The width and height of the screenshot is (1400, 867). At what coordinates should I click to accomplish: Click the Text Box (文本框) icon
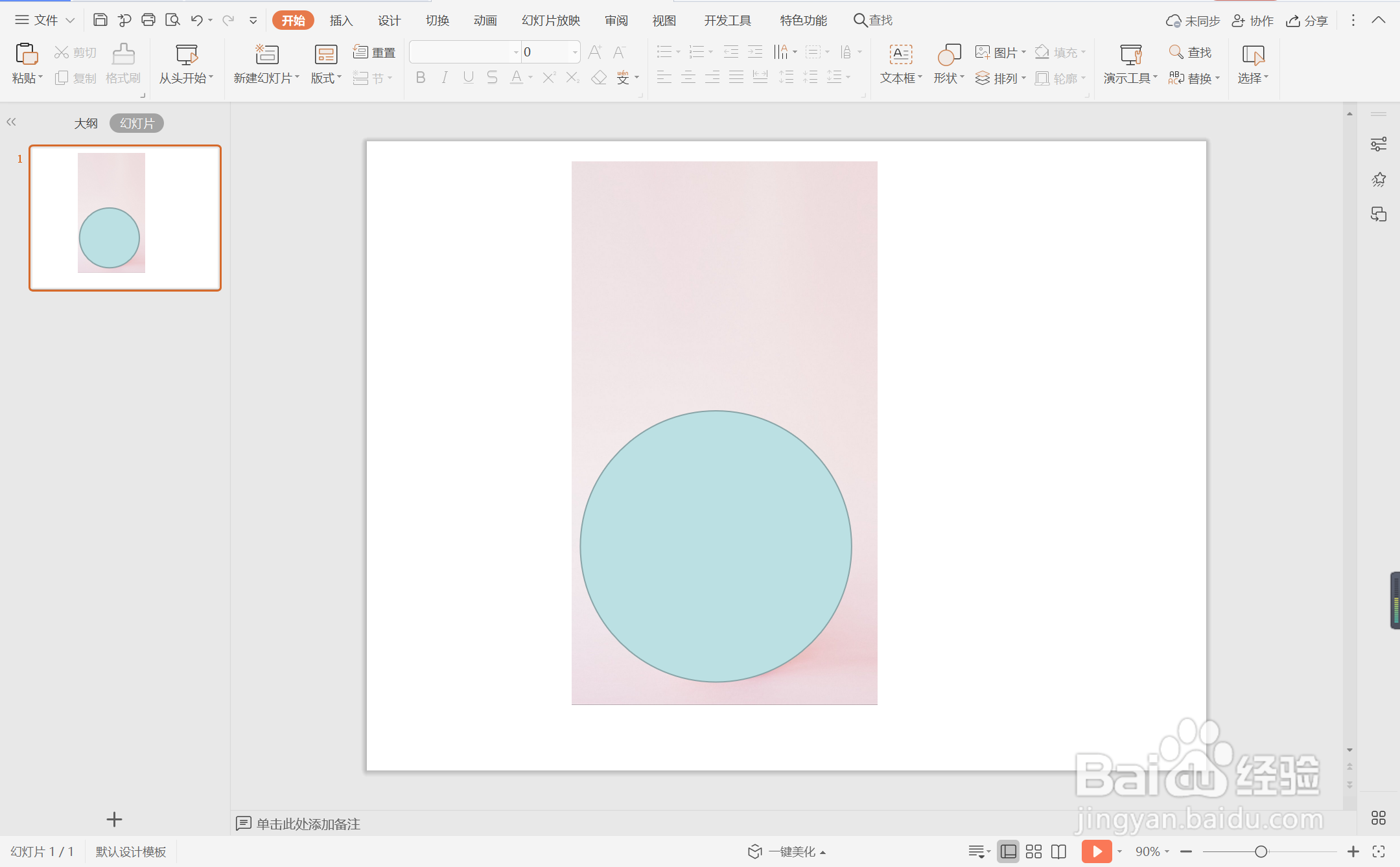tap(900, 55)
